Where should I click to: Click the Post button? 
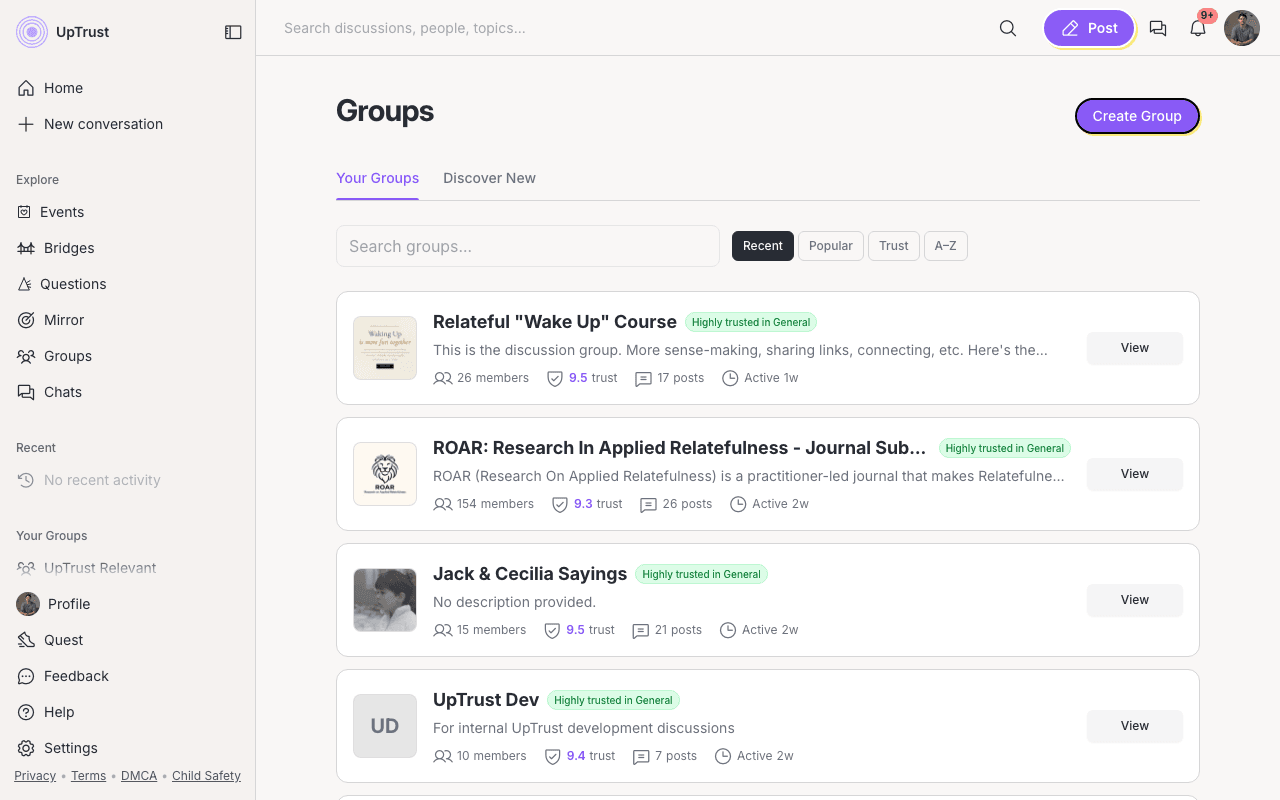(1089, 28)
